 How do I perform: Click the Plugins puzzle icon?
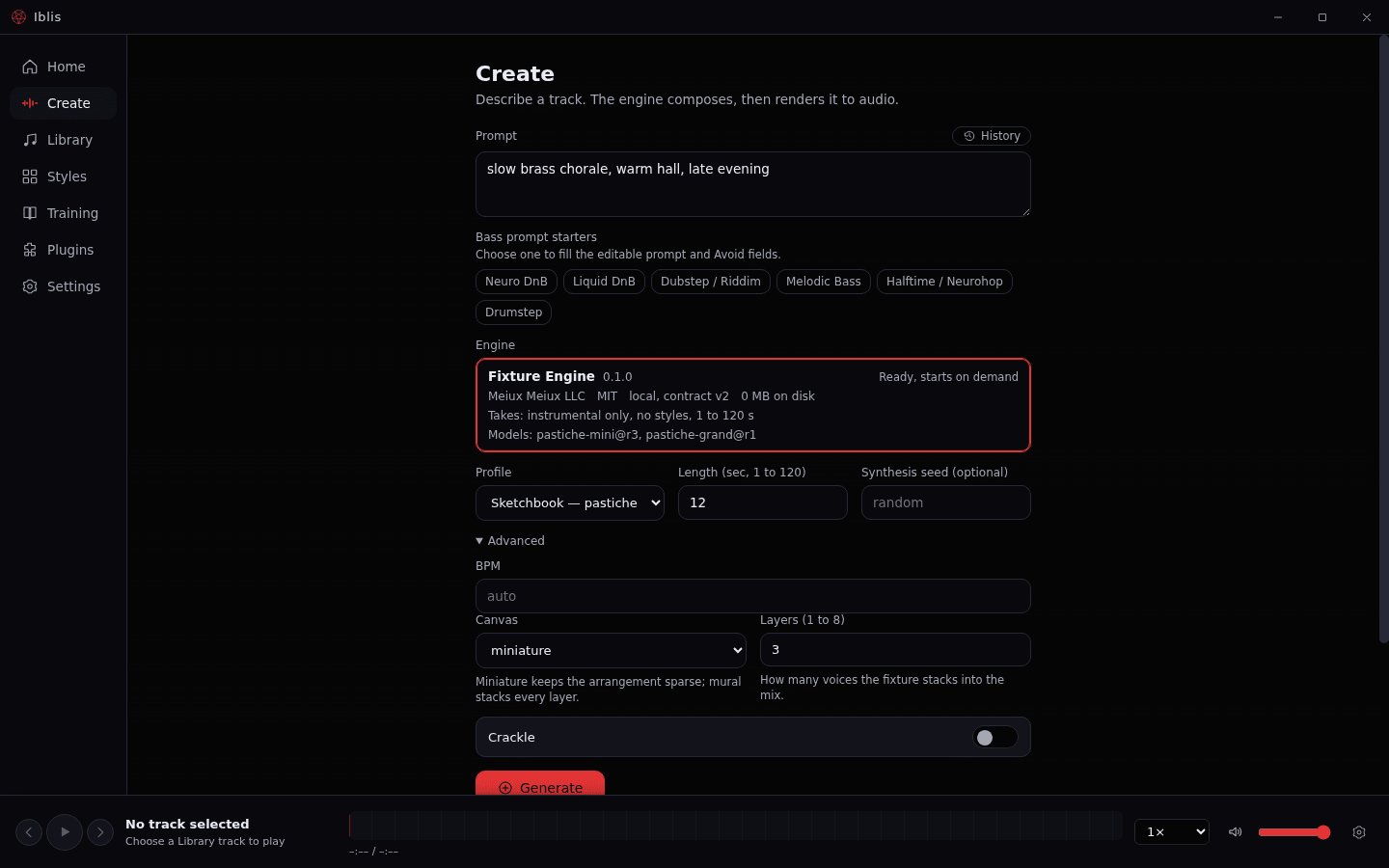(x=30, y=250)
